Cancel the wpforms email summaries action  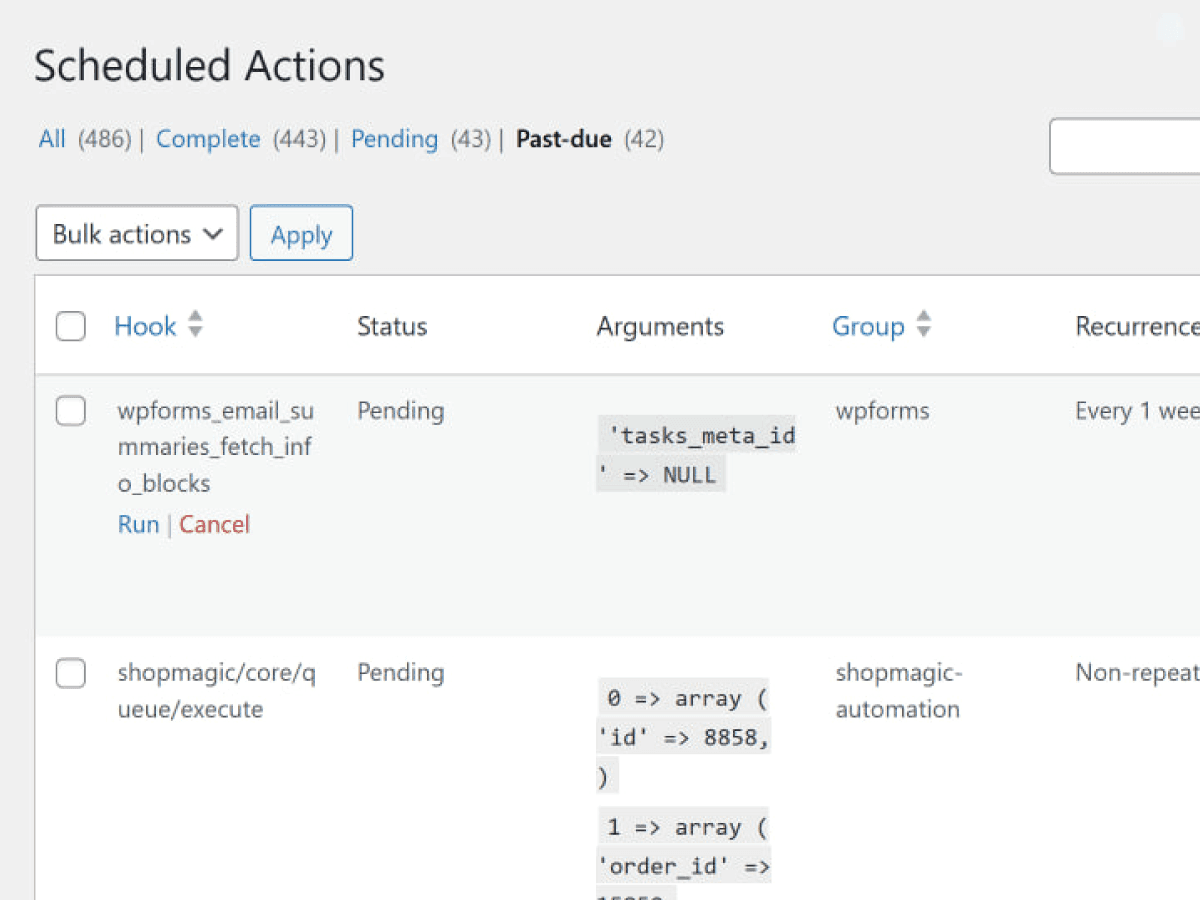pos(214,524)
